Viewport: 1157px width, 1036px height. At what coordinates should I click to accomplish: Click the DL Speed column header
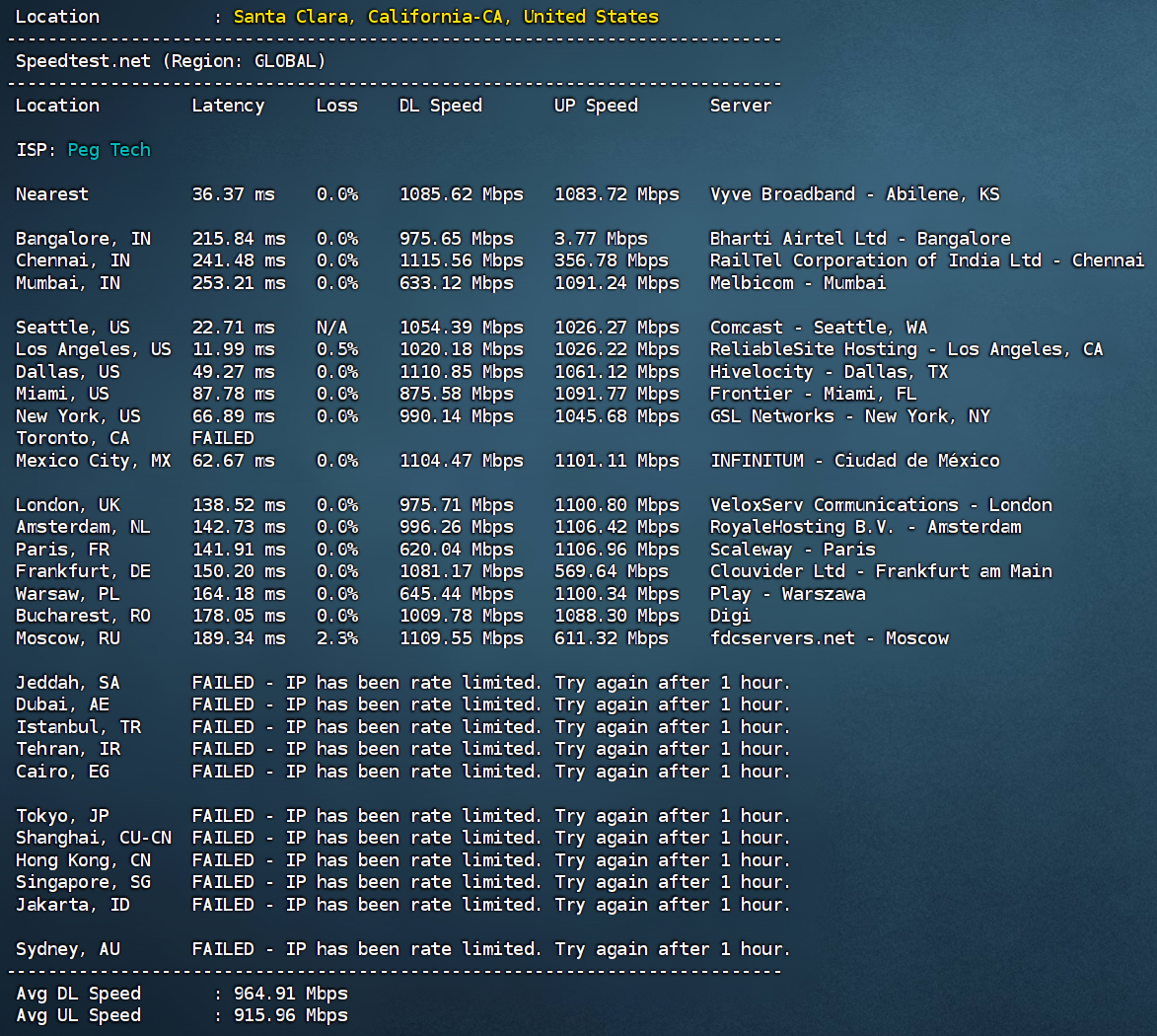click(x=441, y=107)
